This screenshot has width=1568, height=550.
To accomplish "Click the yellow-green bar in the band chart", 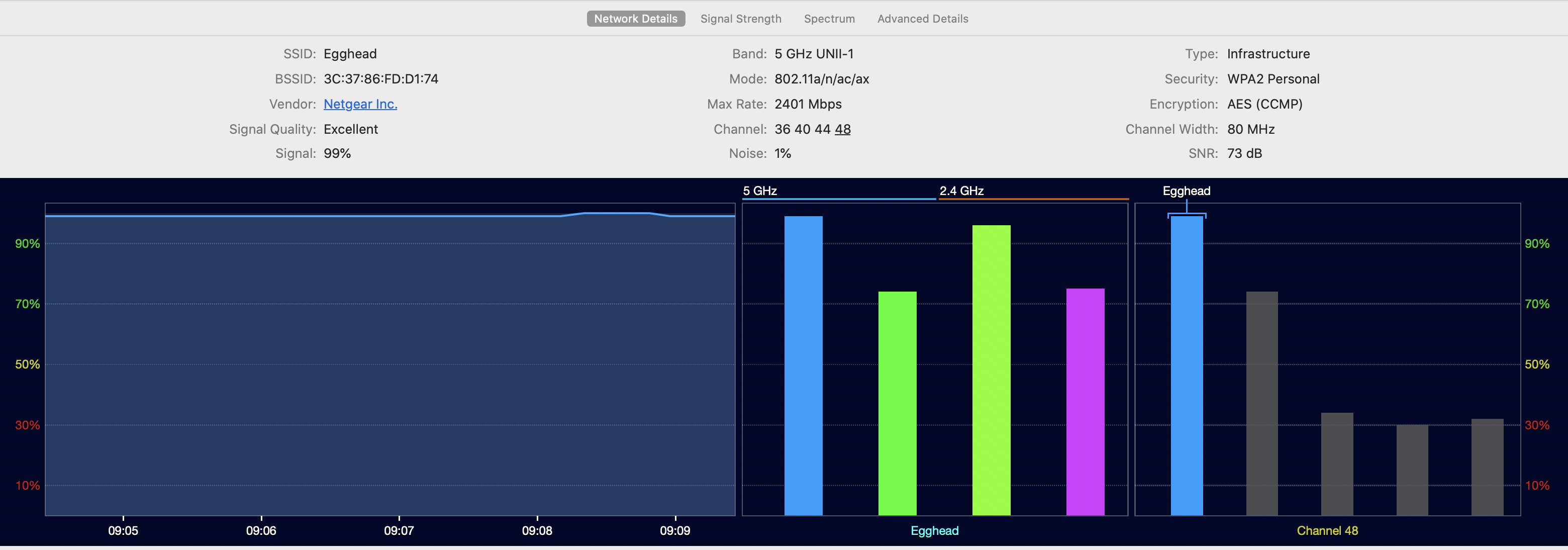I will [991, 371].
